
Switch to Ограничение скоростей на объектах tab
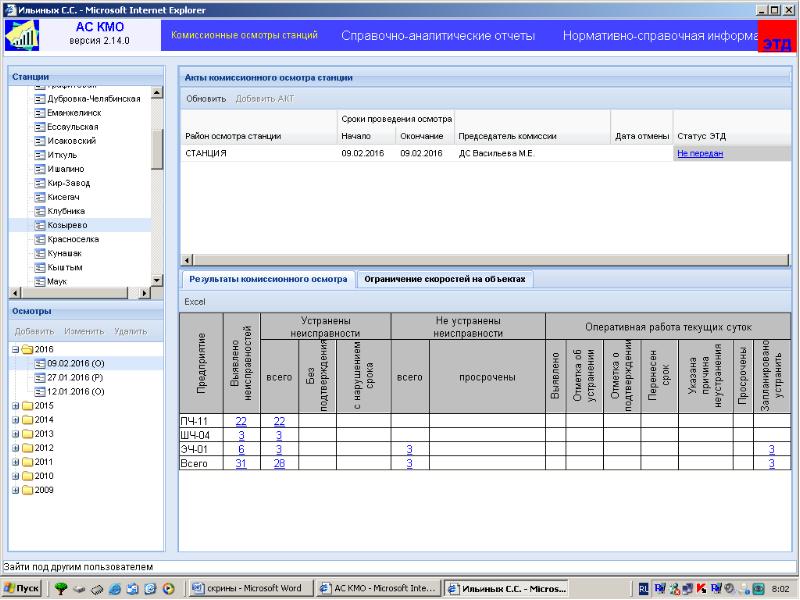(x=444, y=279)
